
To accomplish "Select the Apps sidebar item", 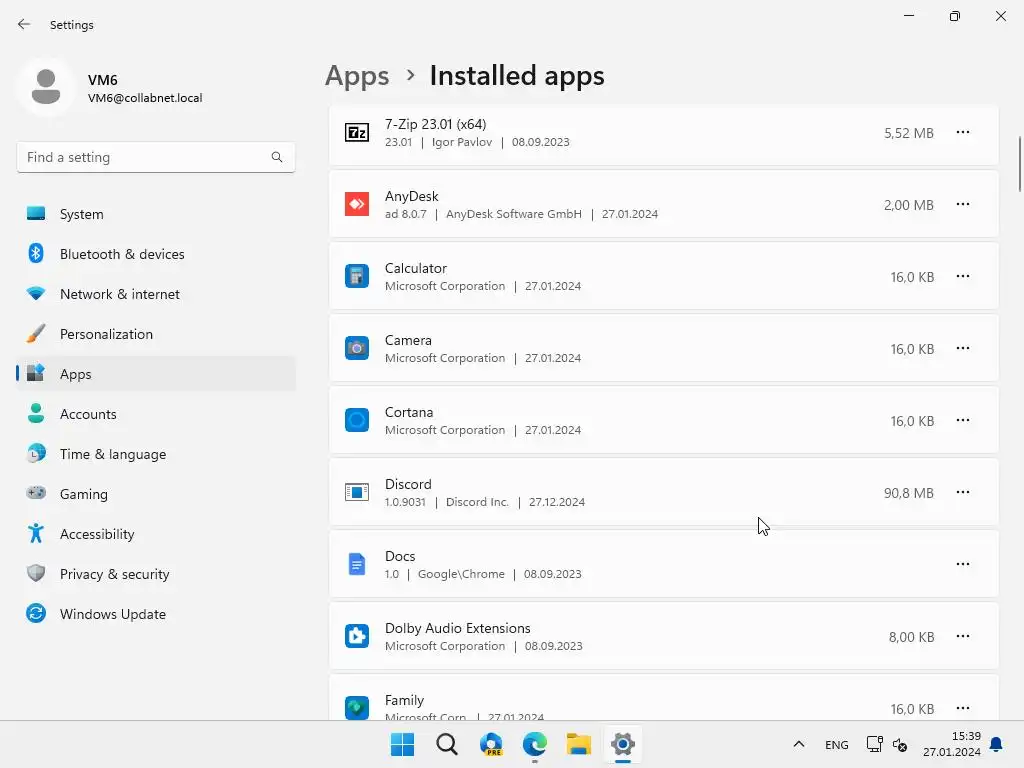I will click(x=155, y=374).
